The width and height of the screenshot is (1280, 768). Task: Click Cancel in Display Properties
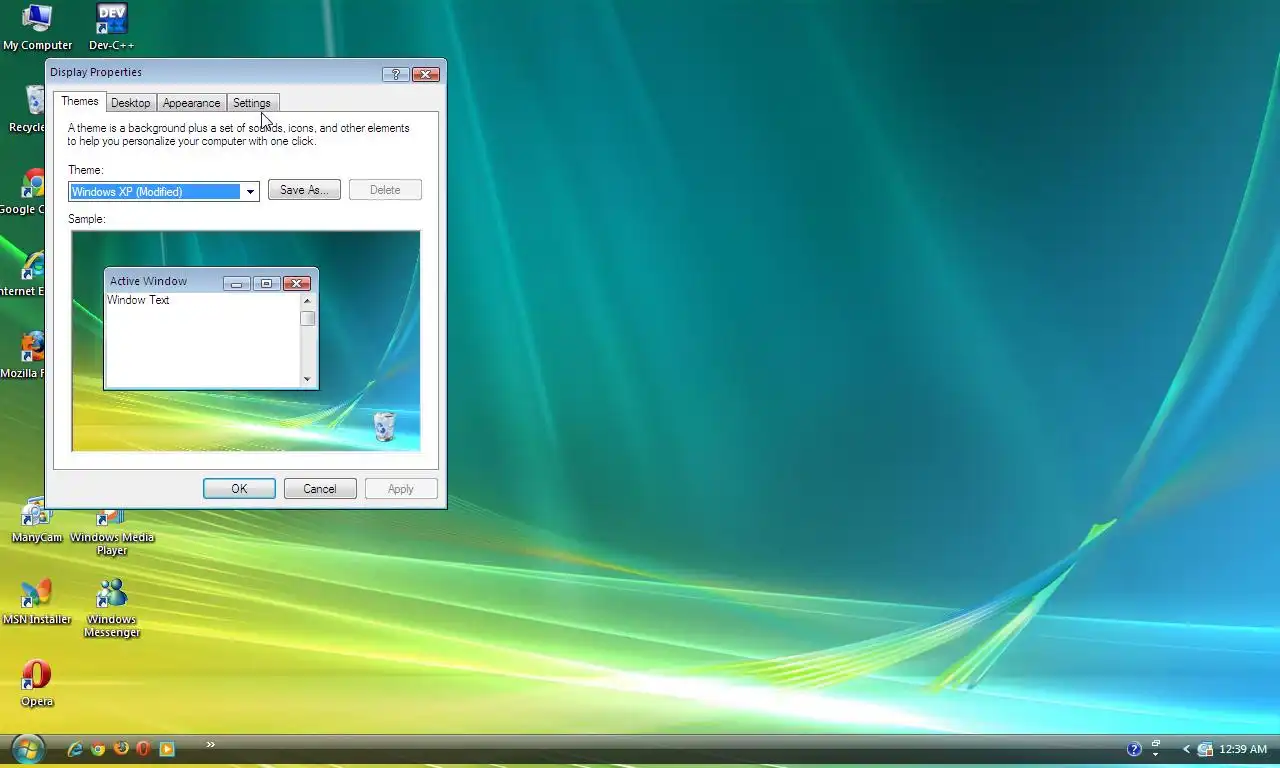pyautogui.click(x=320, y=489)
